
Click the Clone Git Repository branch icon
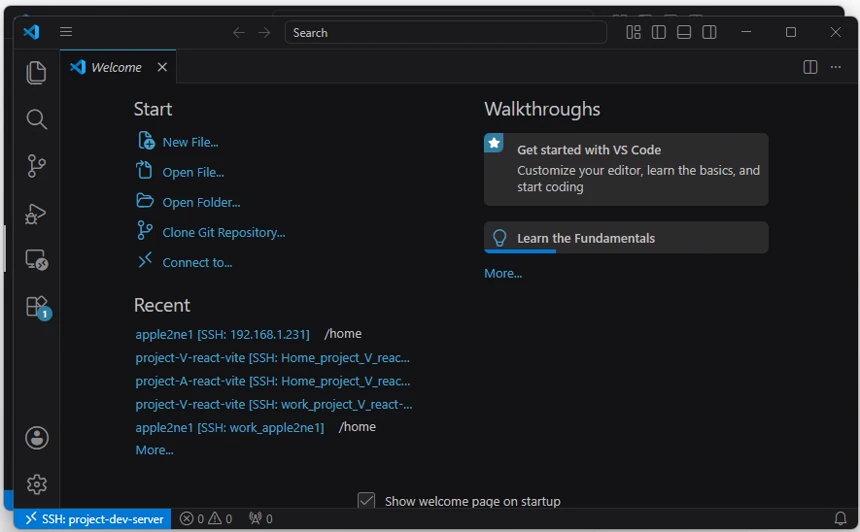coord(144,230)
